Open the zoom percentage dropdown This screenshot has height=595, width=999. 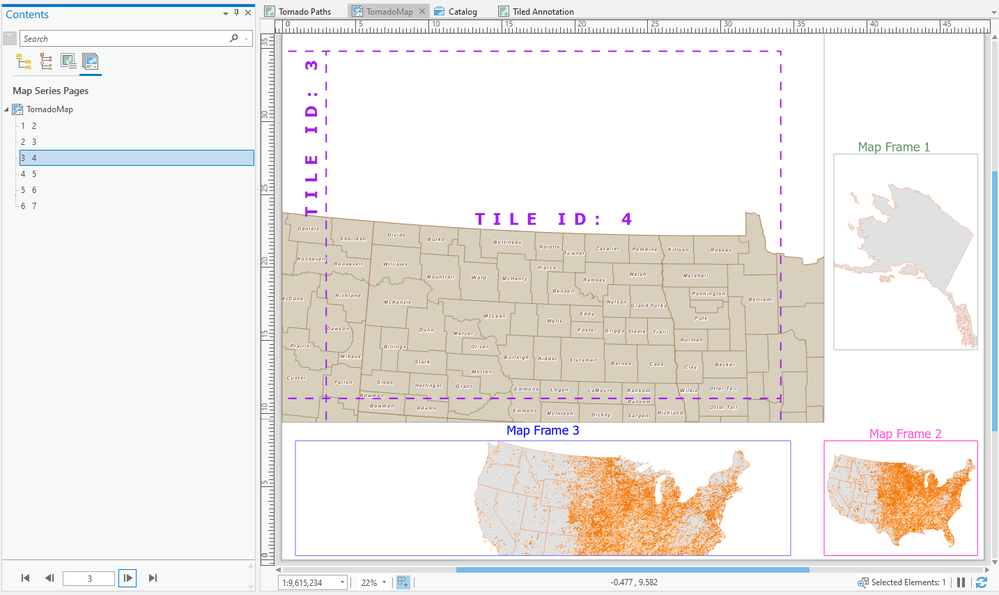tap(386, 582)
